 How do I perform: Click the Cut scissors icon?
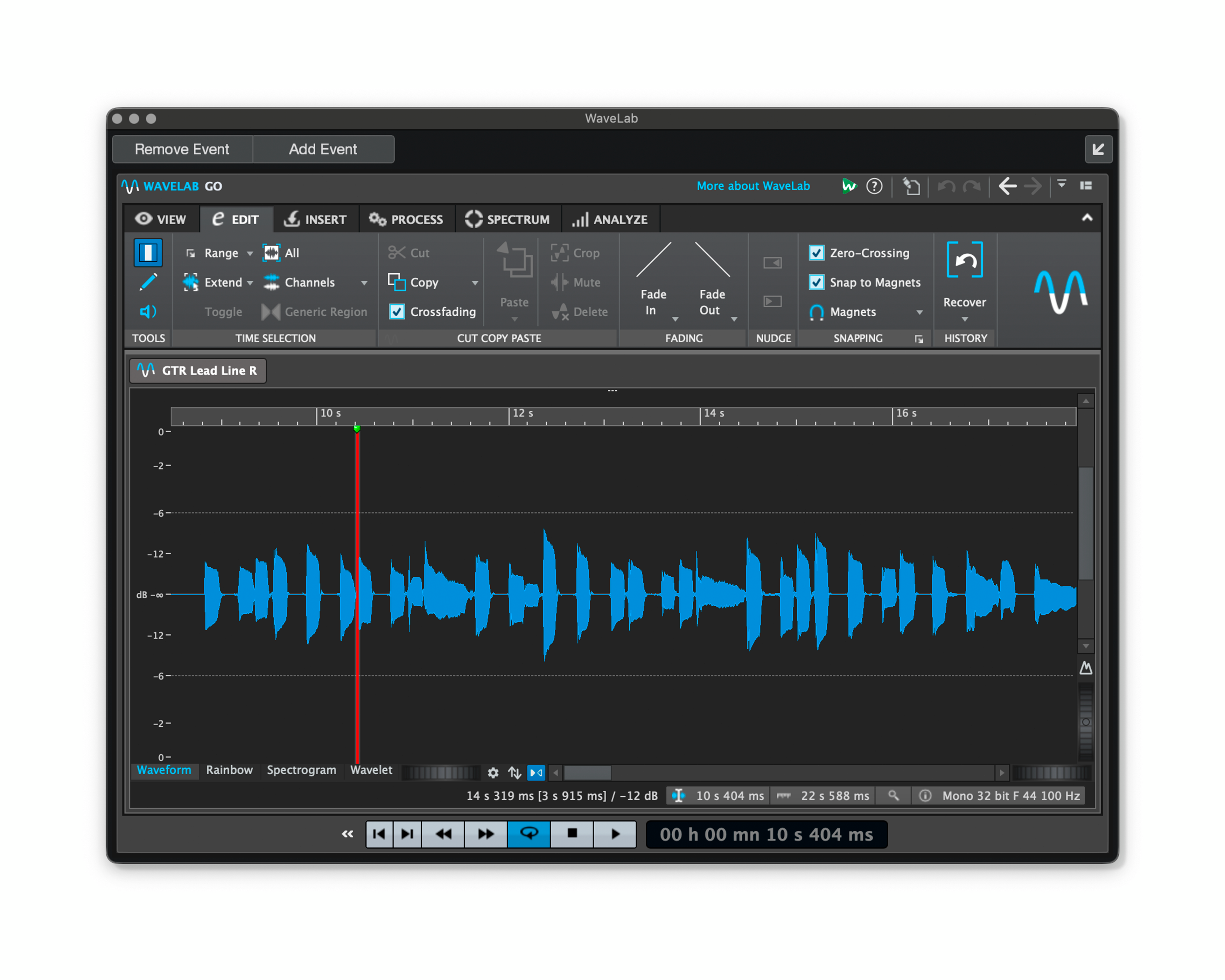[396, 253]
